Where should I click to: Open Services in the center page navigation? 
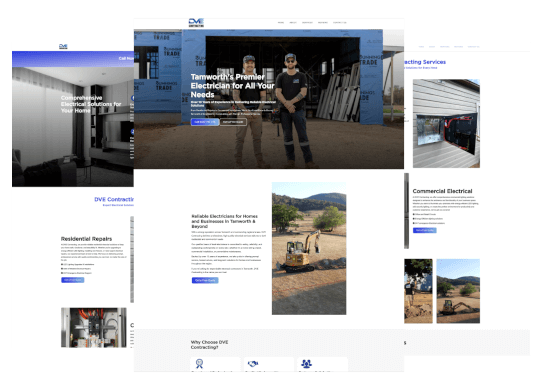pyautogui.click(x=307, y=23)
